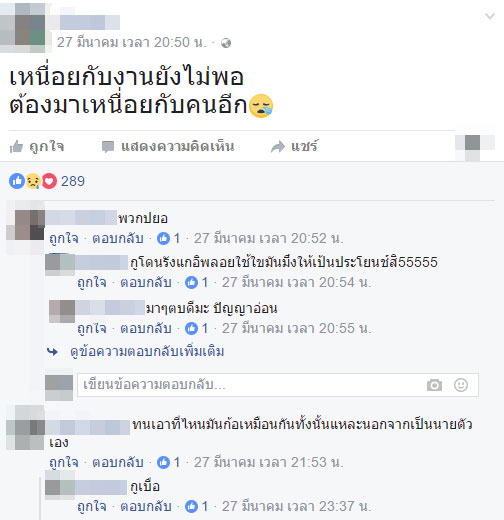This screenshot has width=504, height=520.
Task: Click the camera icon in reply box
Action: [434, 385]
